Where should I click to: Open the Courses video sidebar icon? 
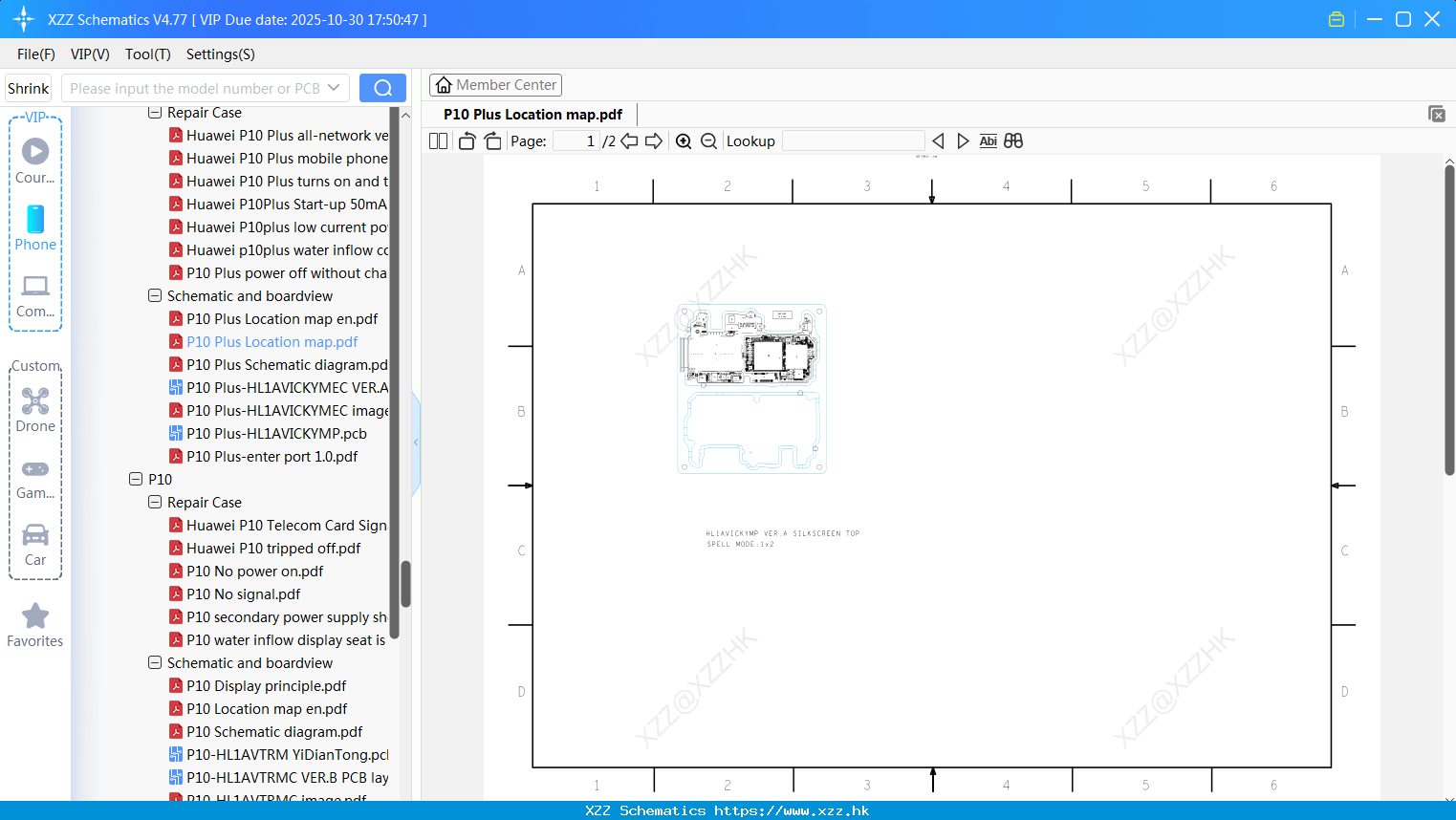pyautogui.click(x=35, y=161)
